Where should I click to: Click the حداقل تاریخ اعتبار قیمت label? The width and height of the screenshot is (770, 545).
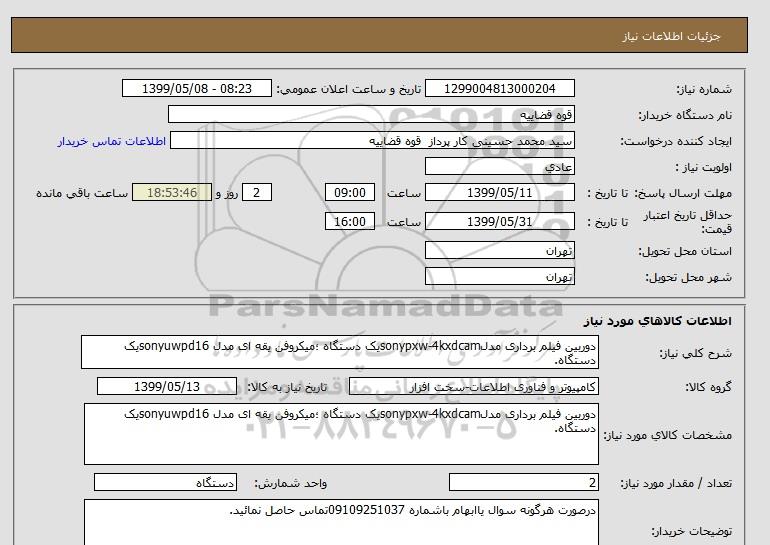688,222
